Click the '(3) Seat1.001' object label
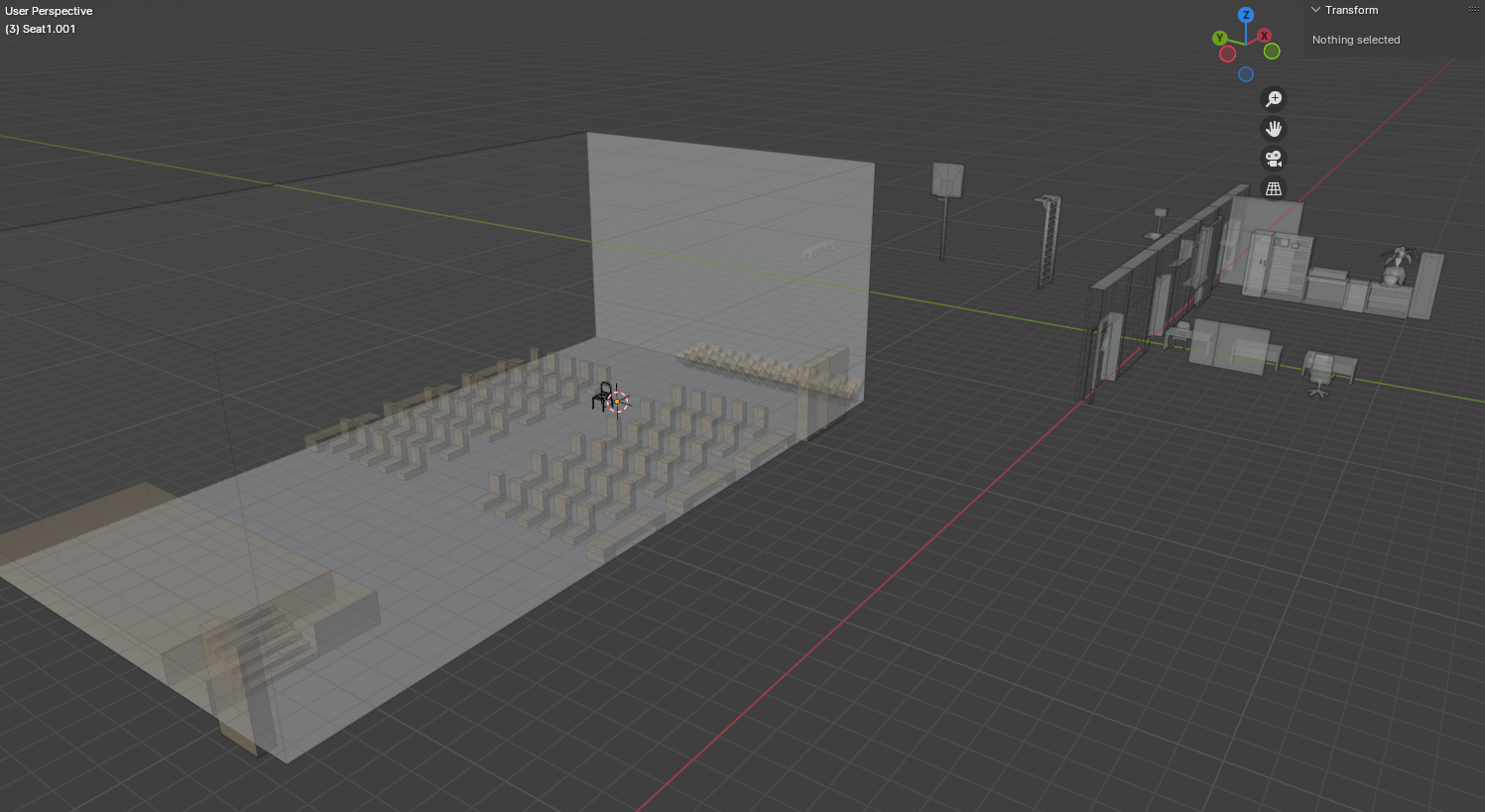1485x812 pixels. 41,29
